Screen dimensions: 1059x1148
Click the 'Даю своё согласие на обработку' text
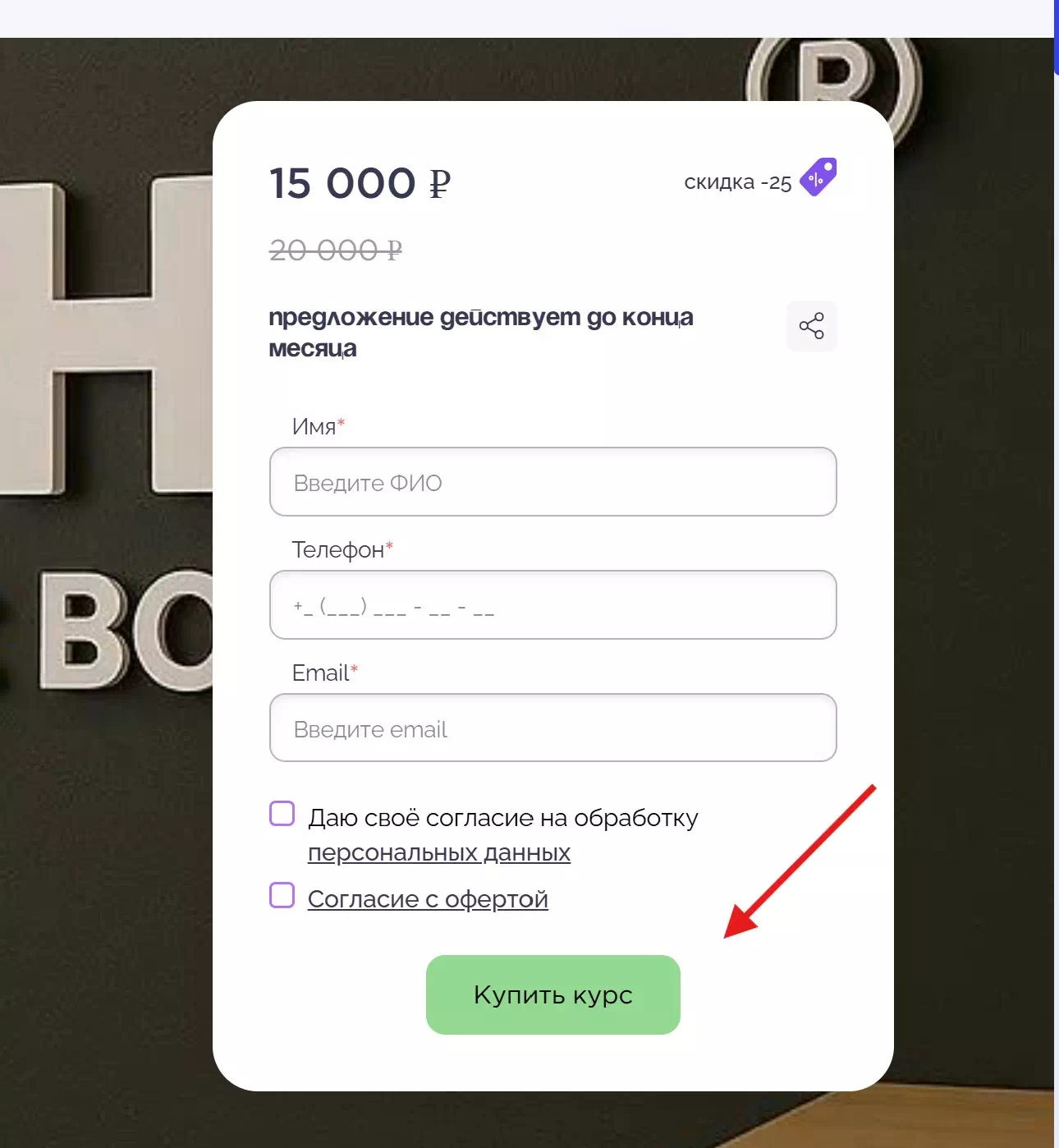(503, 818)
